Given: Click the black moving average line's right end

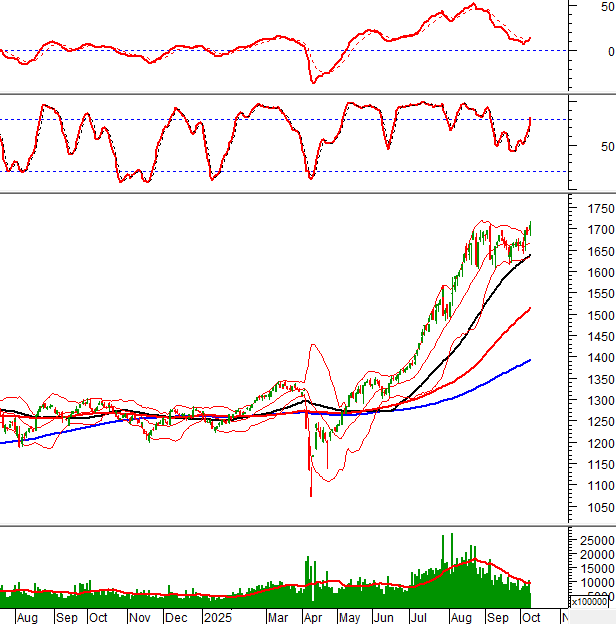Looking at the screenshot, I should (x=529, y=256).
